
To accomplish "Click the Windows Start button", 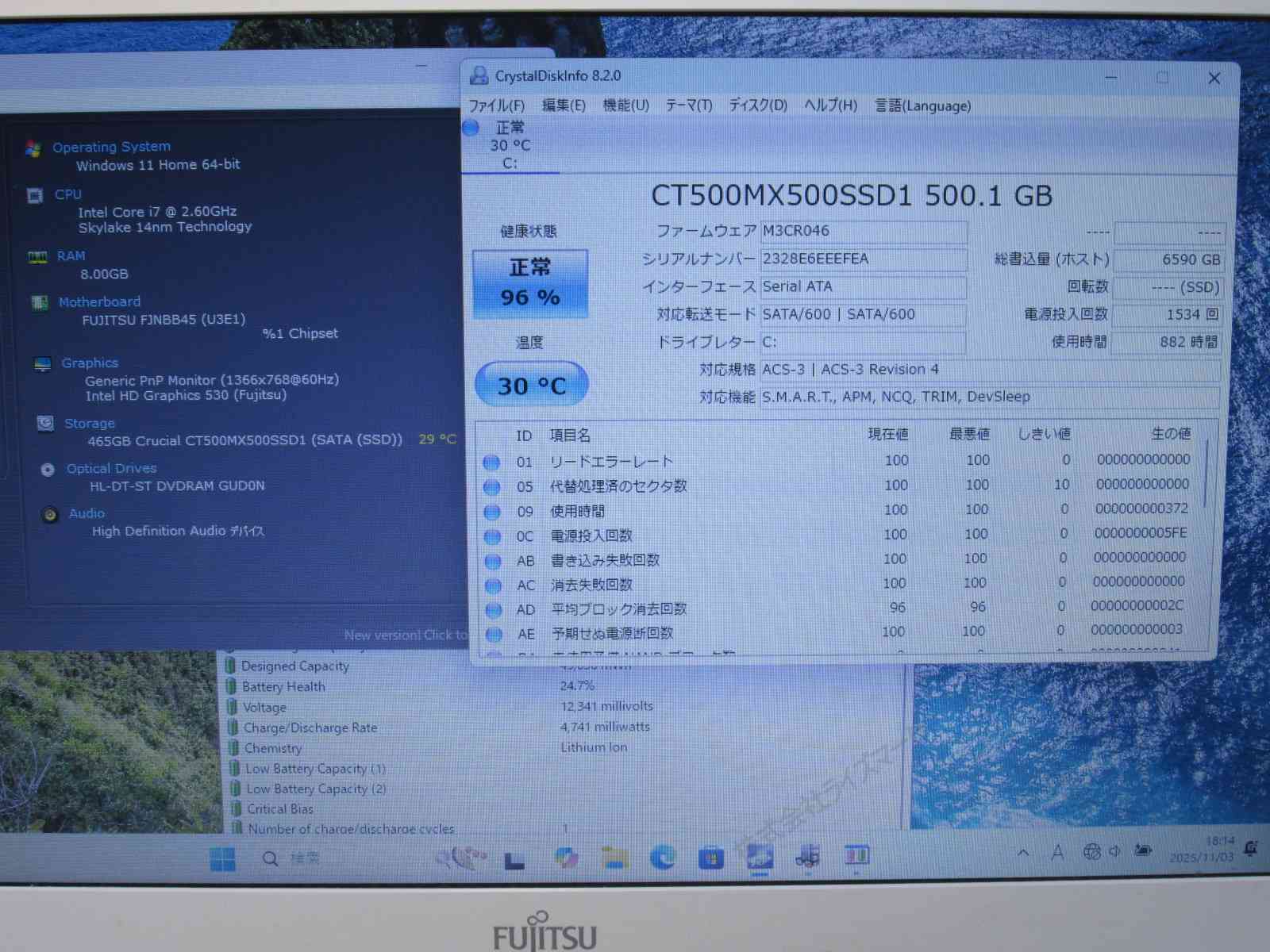I will coord(222,858).
